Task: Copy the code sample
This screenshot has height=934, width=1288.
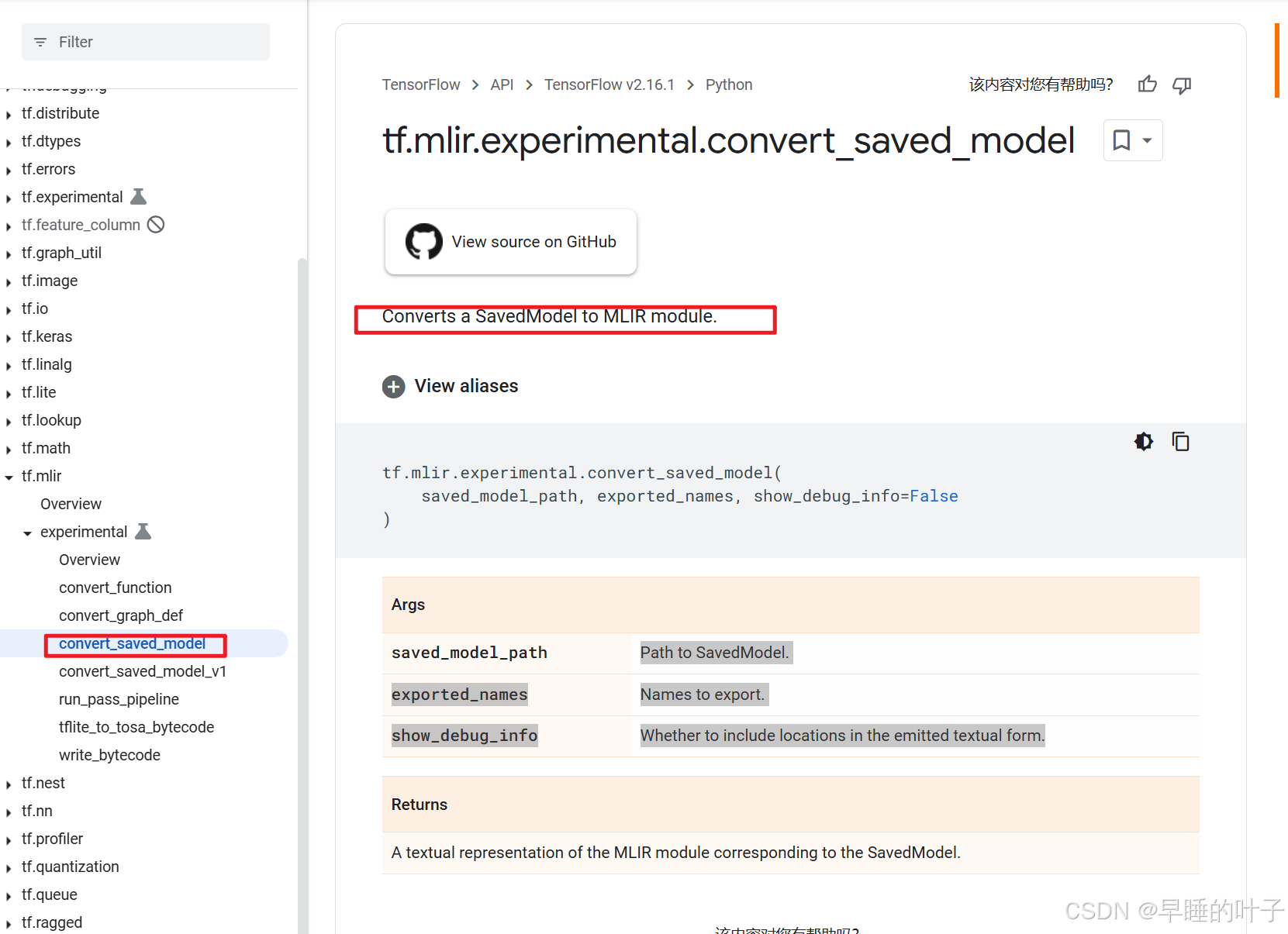Action: 1181,442
